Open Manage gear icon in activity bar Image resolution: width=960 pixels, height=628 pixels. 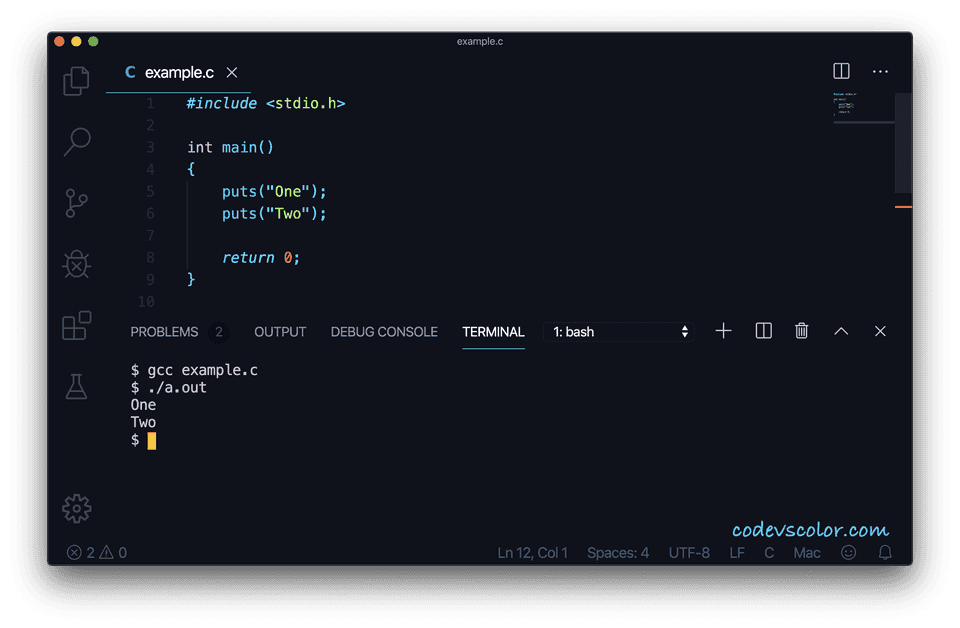pos(77,508)
